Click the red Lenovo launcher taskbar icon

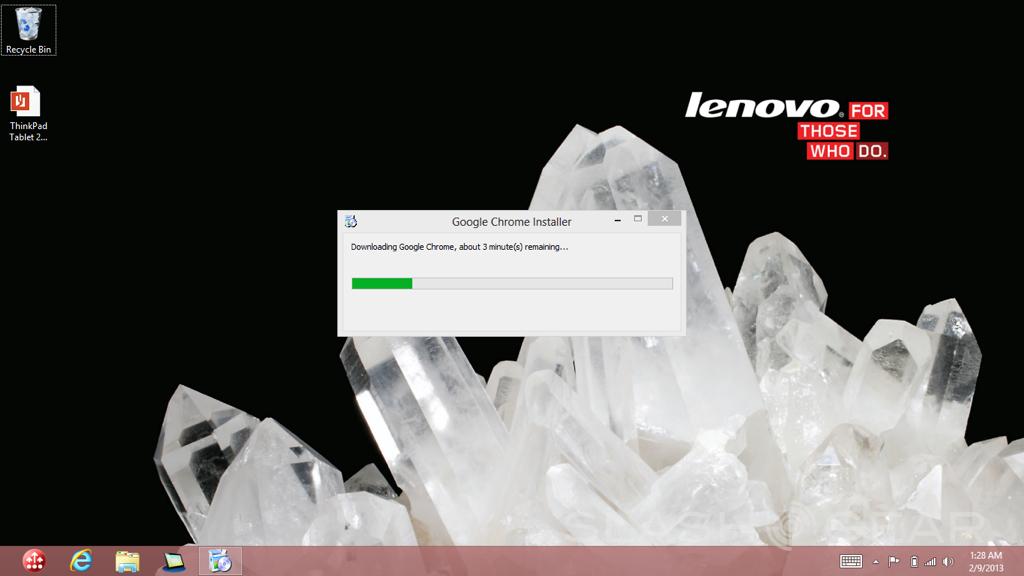pyautogui.click(x=34, y=561)
